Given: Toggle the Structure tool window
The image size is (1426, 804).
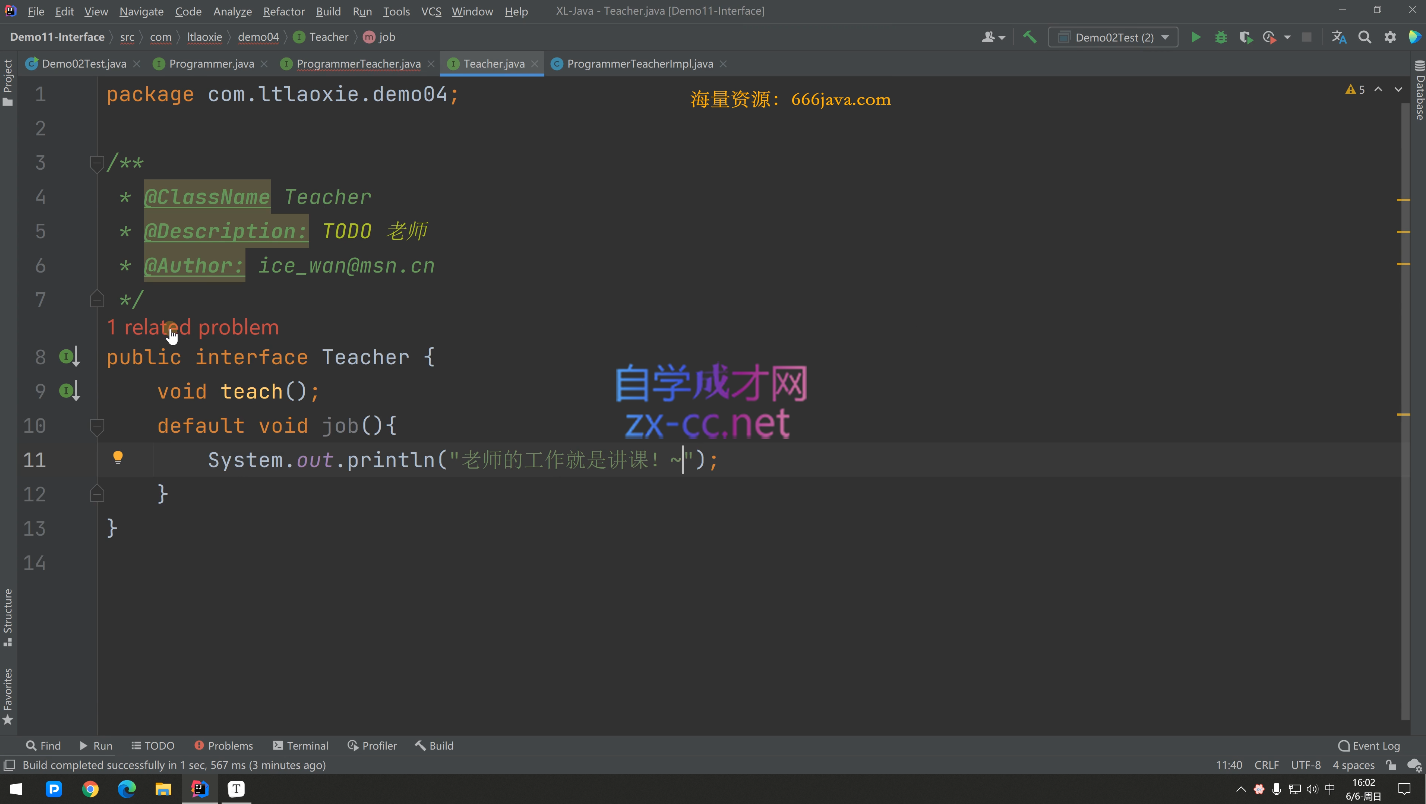Looking at the screenshot, I should click(8, 616).
